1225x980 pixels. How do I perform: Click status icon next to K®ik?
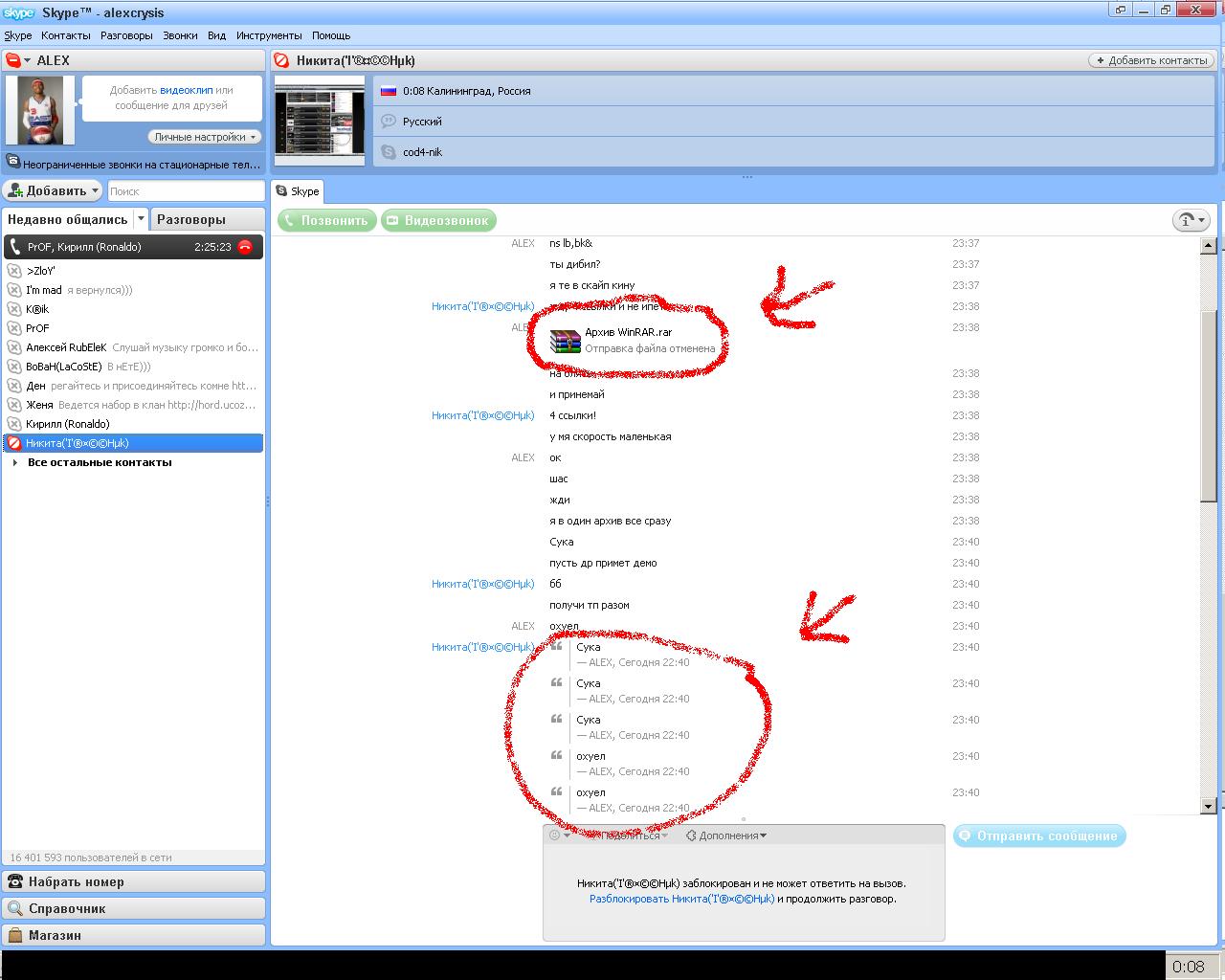point(14,309)
